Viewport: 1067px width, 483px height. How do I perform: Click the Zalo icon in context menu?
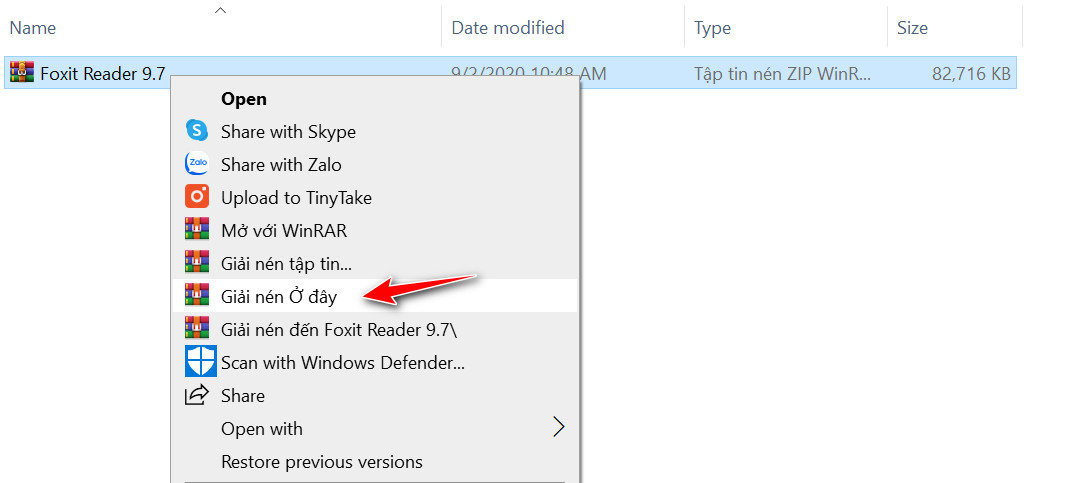coord(197,164)
